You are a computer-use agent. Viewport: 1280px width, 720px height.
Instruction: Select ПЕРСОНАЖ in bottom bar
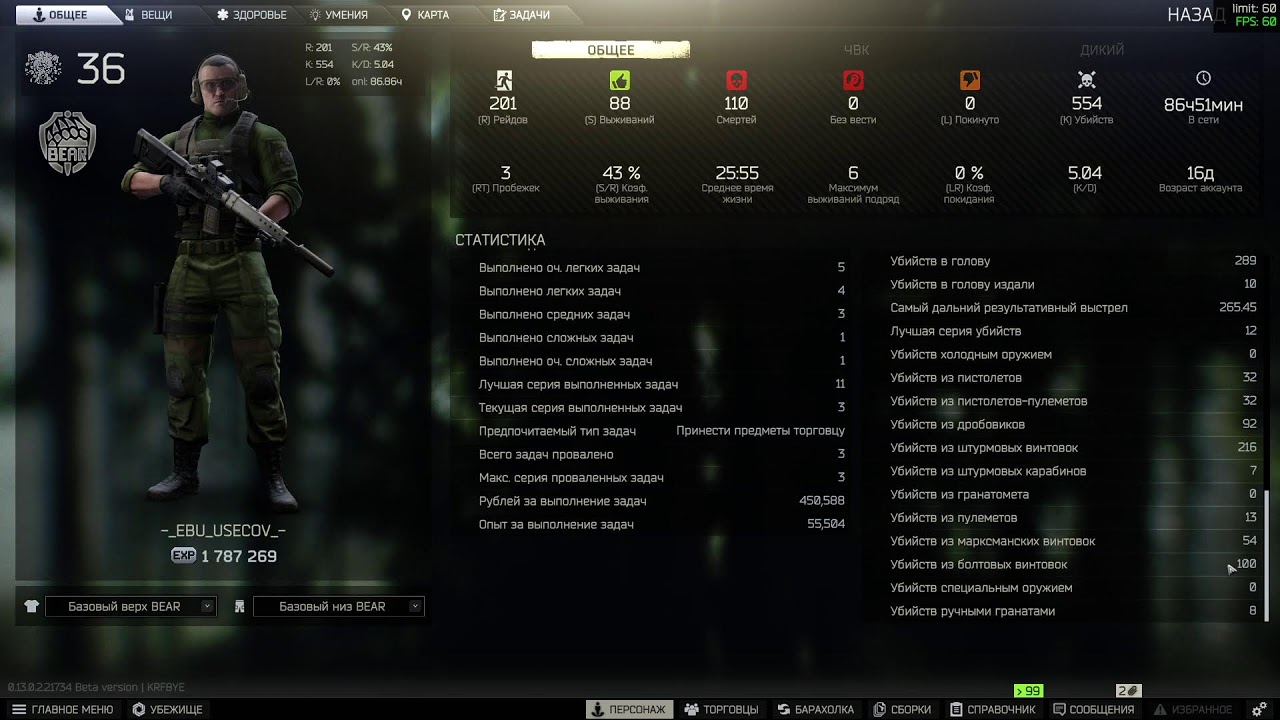629,709
